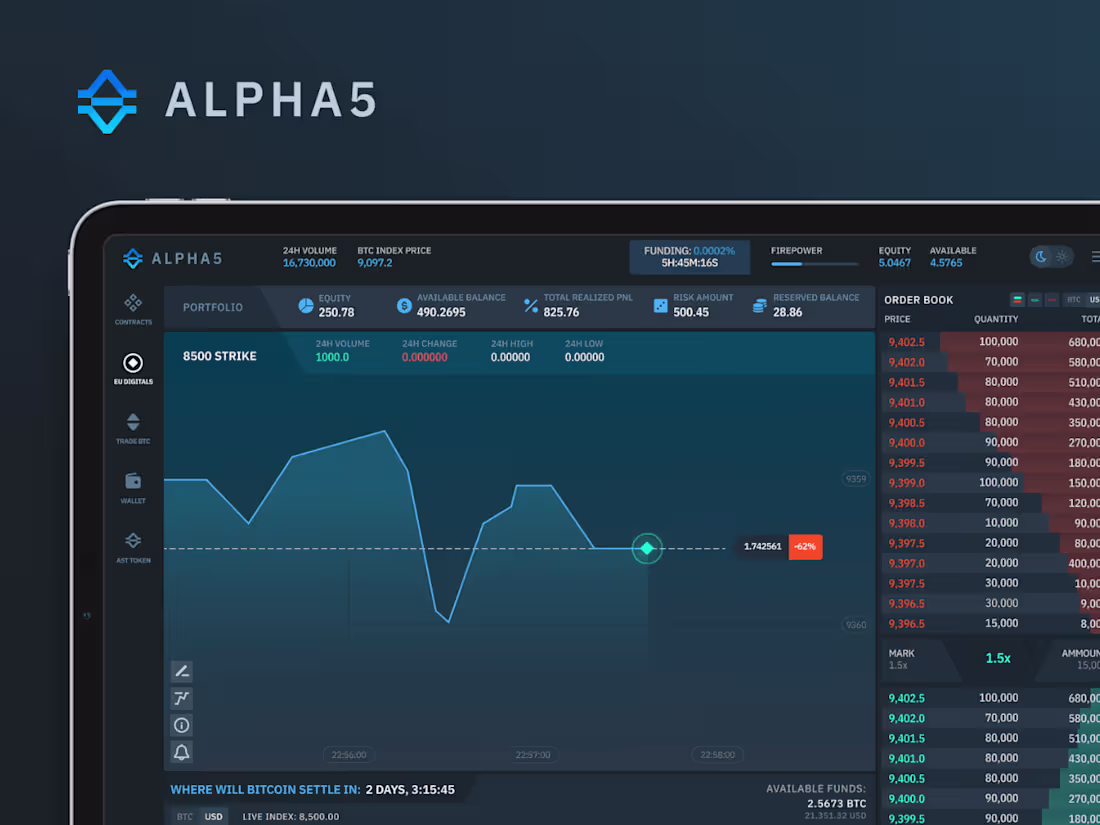Click the Live Index 8,500.00 text
This screenshot has height=825, width=1100.
[290, 817]
